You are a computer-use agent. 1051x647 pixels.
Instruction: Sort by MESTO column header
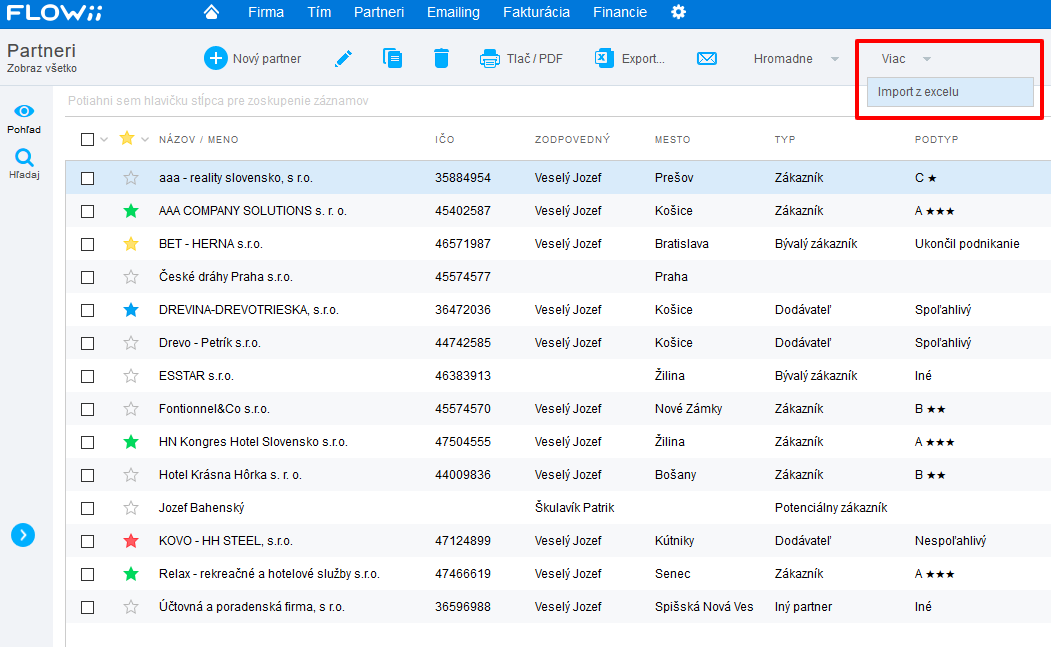pos(672,139)
